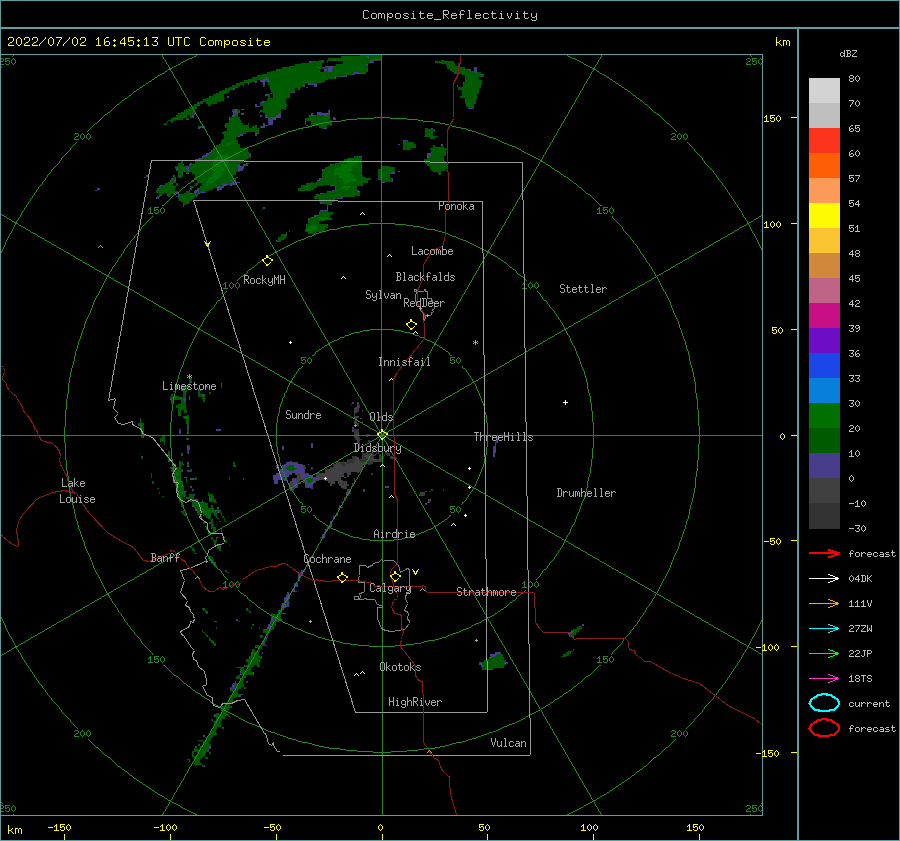This screenshot has width=900, height=841.
Task: Click the Limestone label
Action: point(189,386)
